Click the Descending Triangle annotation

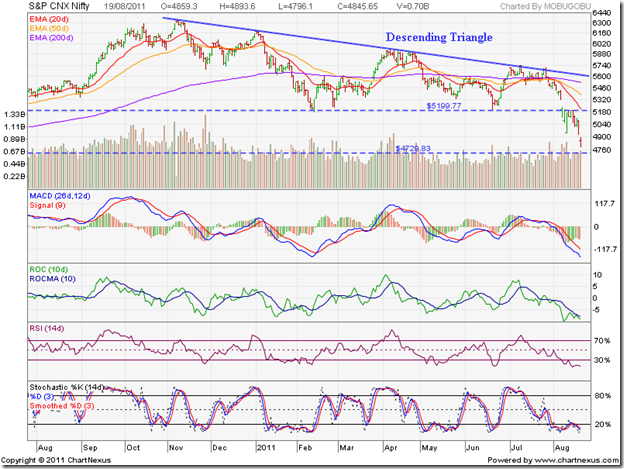pos(439,37)
